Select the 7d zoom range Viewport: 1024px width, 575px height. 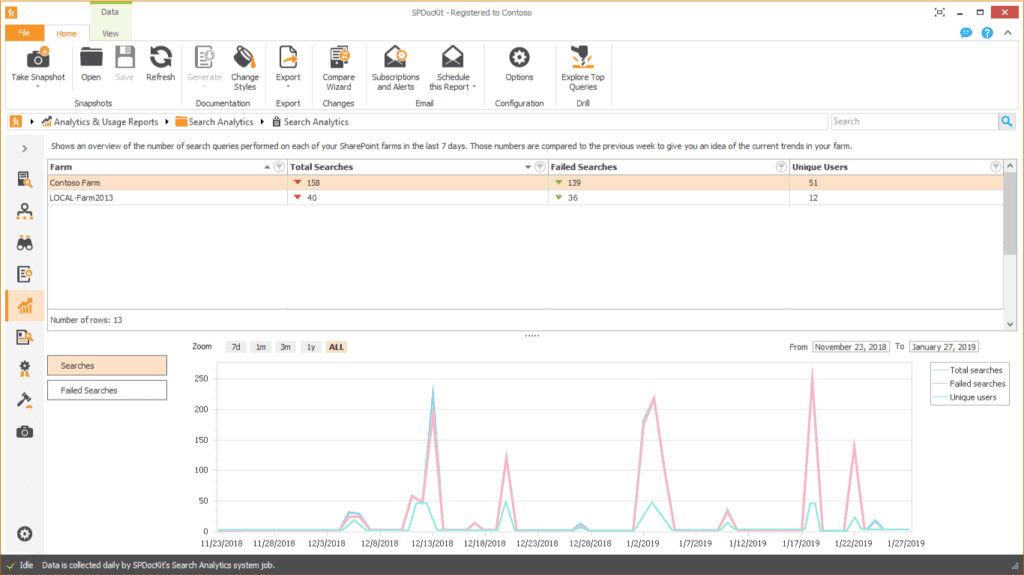click(x=236, y=347)
